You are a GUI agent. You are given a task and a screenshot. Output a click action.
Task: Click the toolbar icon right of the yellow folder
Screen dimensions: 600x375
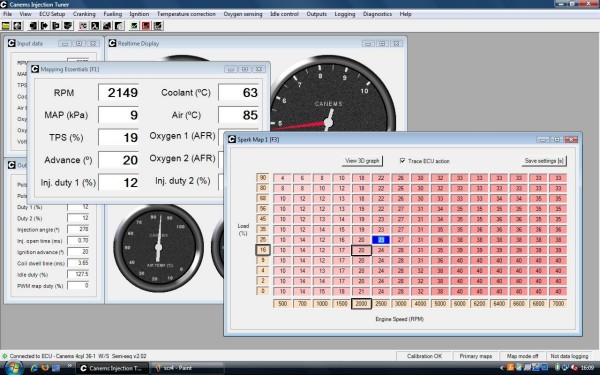(17, 26)
